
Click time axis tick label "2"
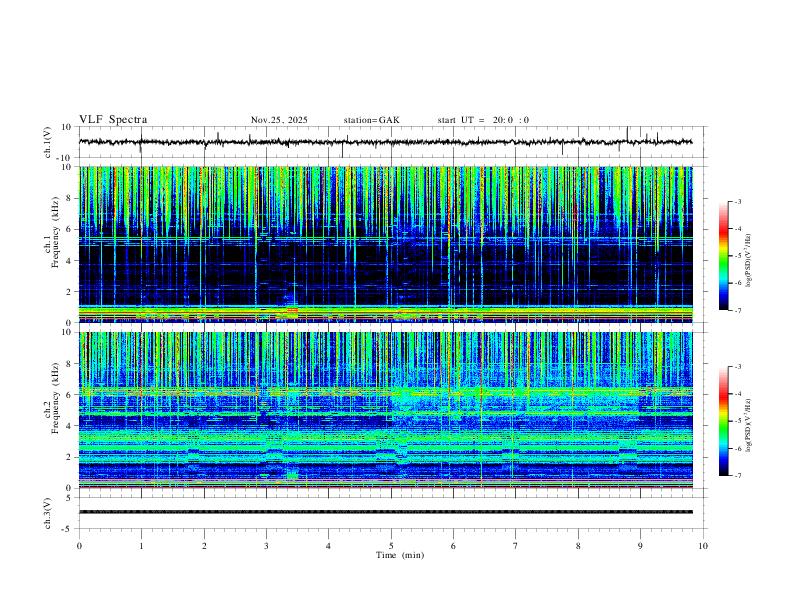point(204,546)
